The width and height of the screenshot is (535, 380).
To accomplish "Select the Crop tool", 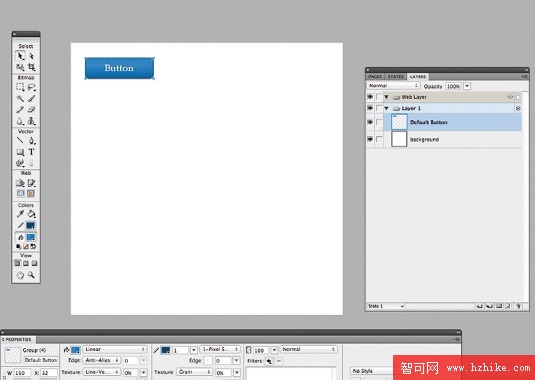I will coord(31,67).
